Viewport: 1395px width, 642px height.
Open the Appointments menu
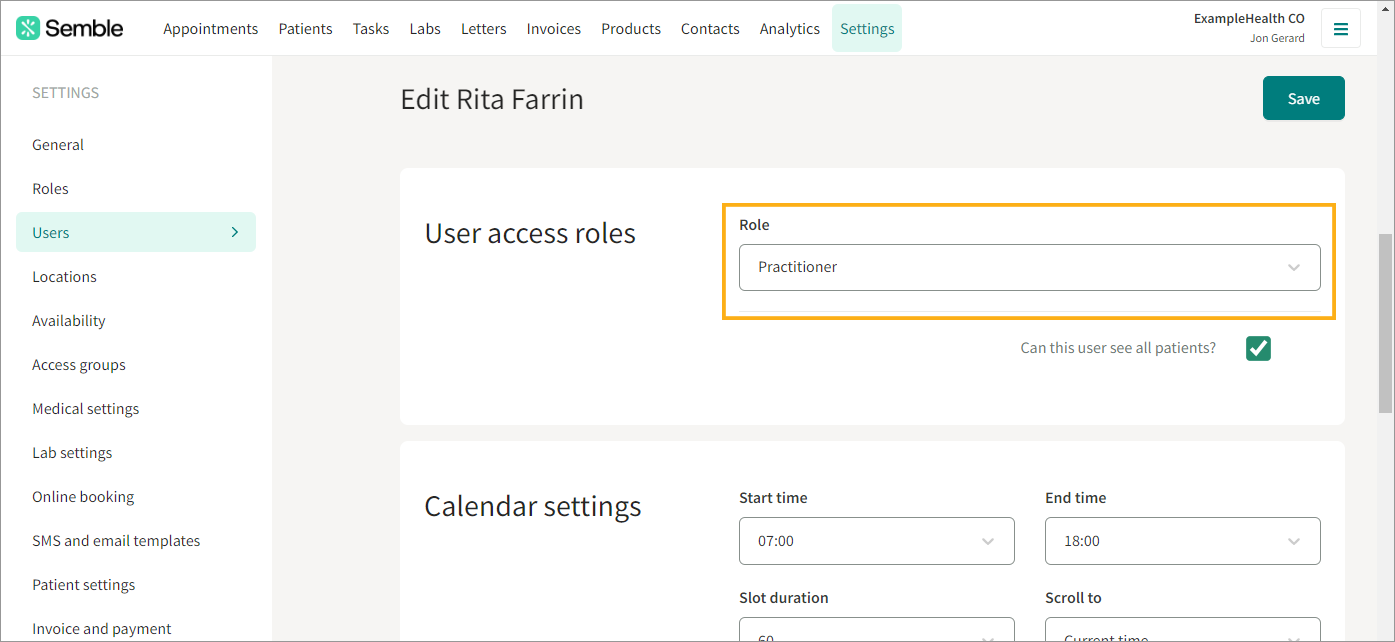tap(210, 29)
